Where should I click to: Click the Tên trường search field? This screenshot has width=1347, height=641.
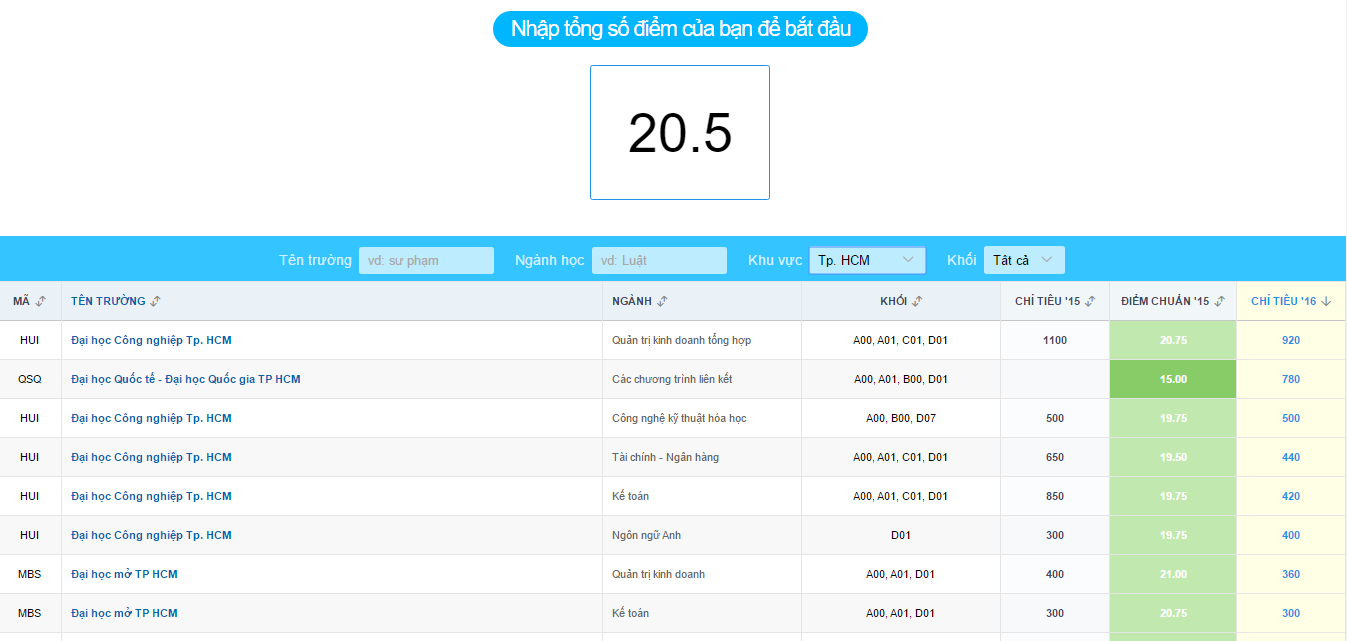tap(426, 260)
